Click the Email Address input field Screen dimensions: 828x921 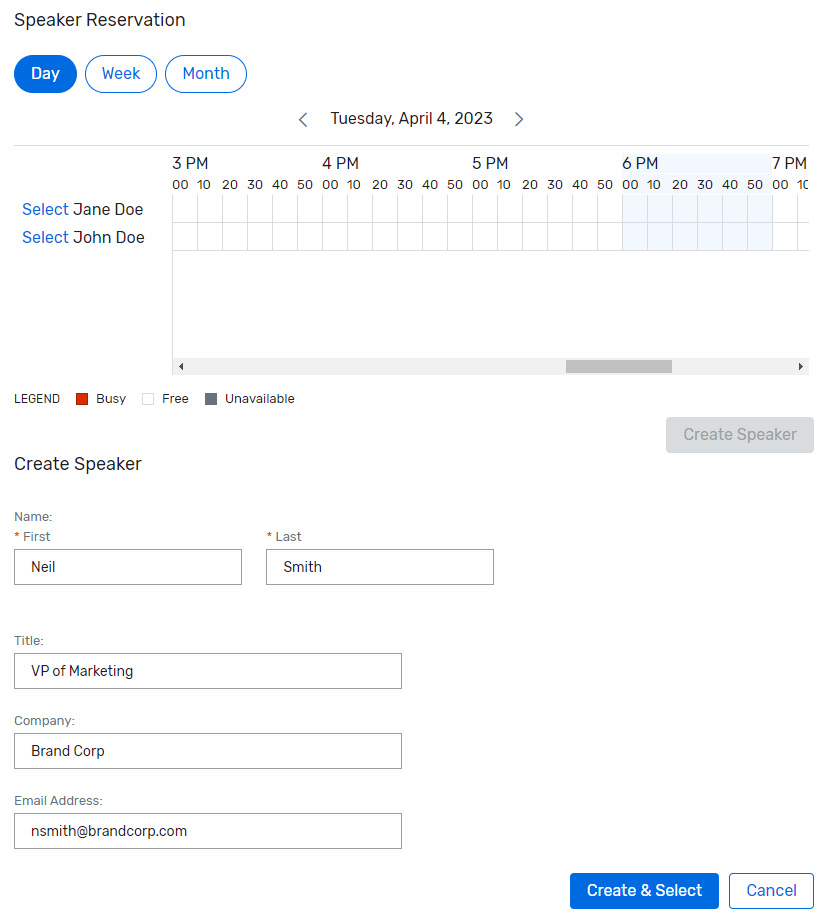click(208, 831)
